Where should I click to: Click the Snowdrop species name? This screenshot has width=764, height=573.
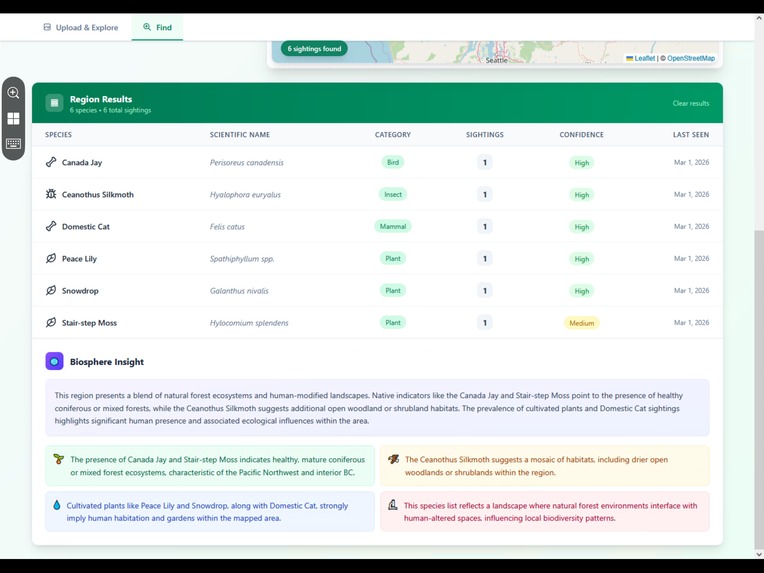click(x=80, y=291)
